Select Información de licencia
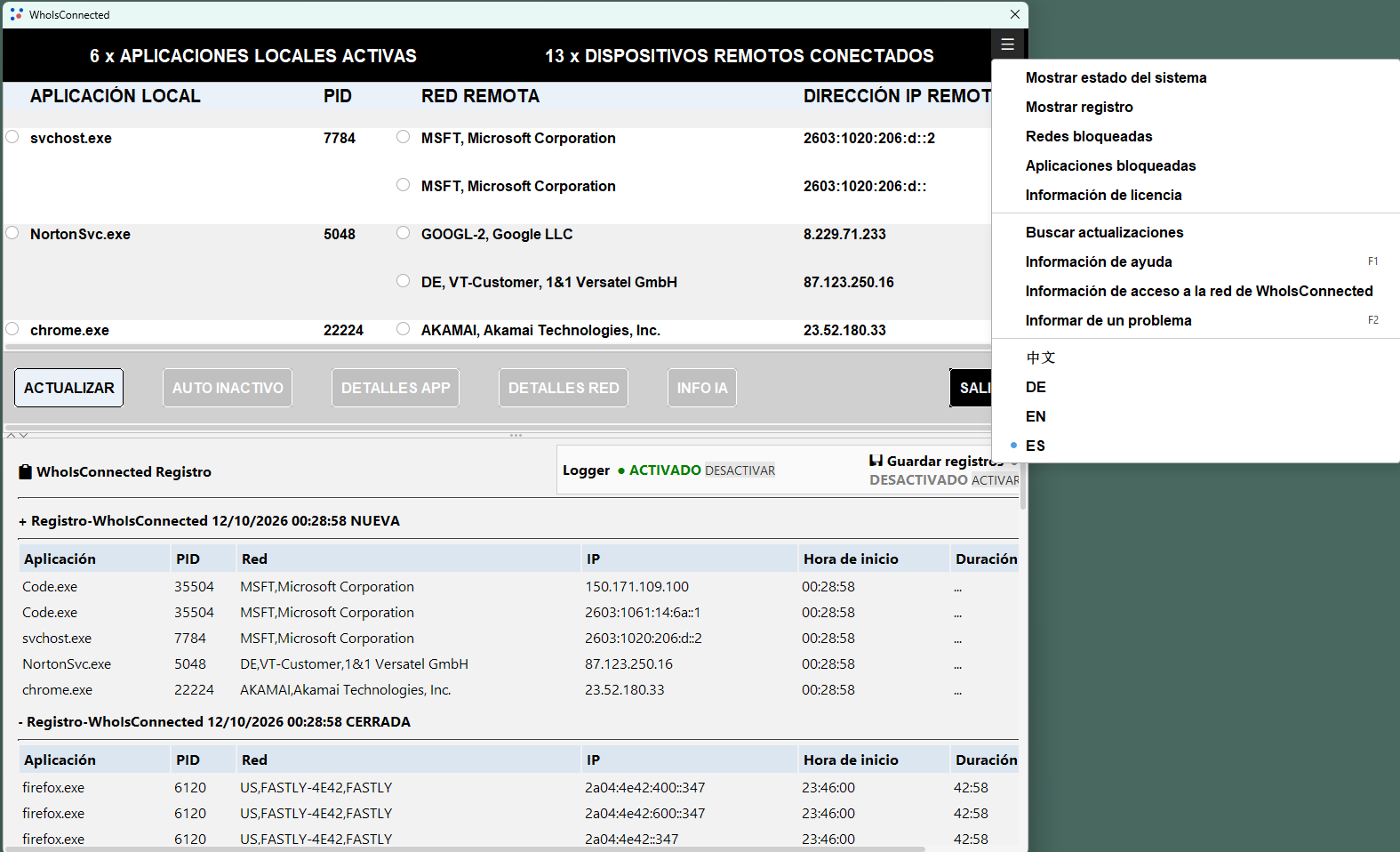Image resolution: width=1400 pixels, height=852 pixels. [x=1196, y=195]
